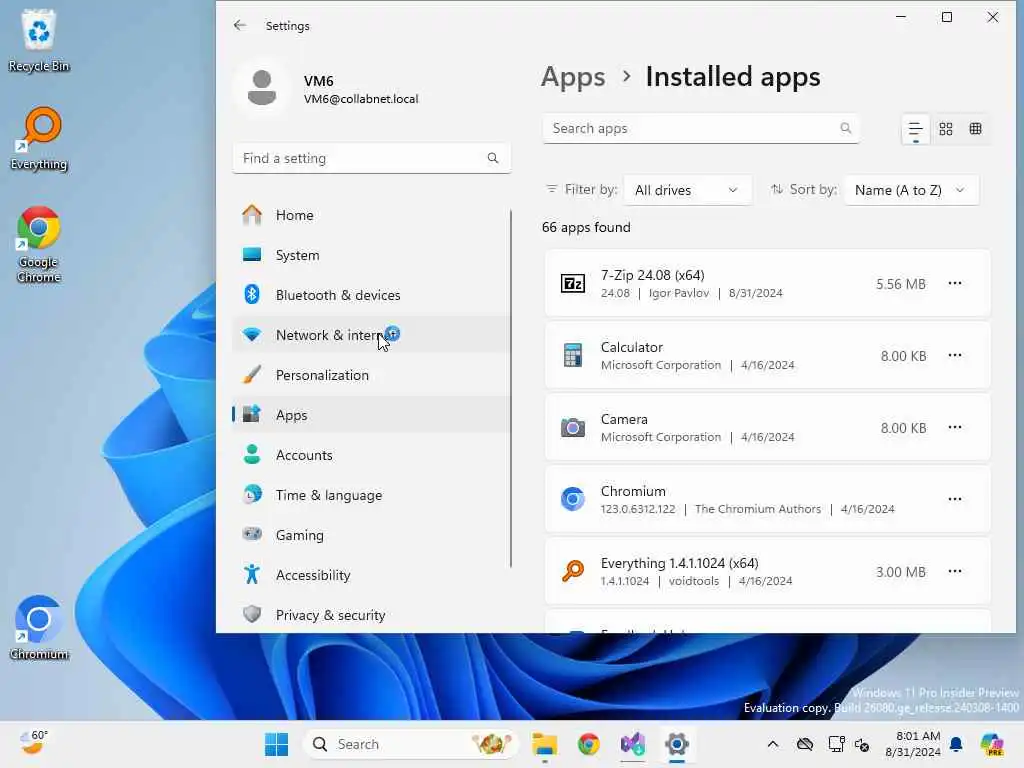Open Accessibility settings
This screenshot has height=768, width=1024.
[x=372, y=575]
